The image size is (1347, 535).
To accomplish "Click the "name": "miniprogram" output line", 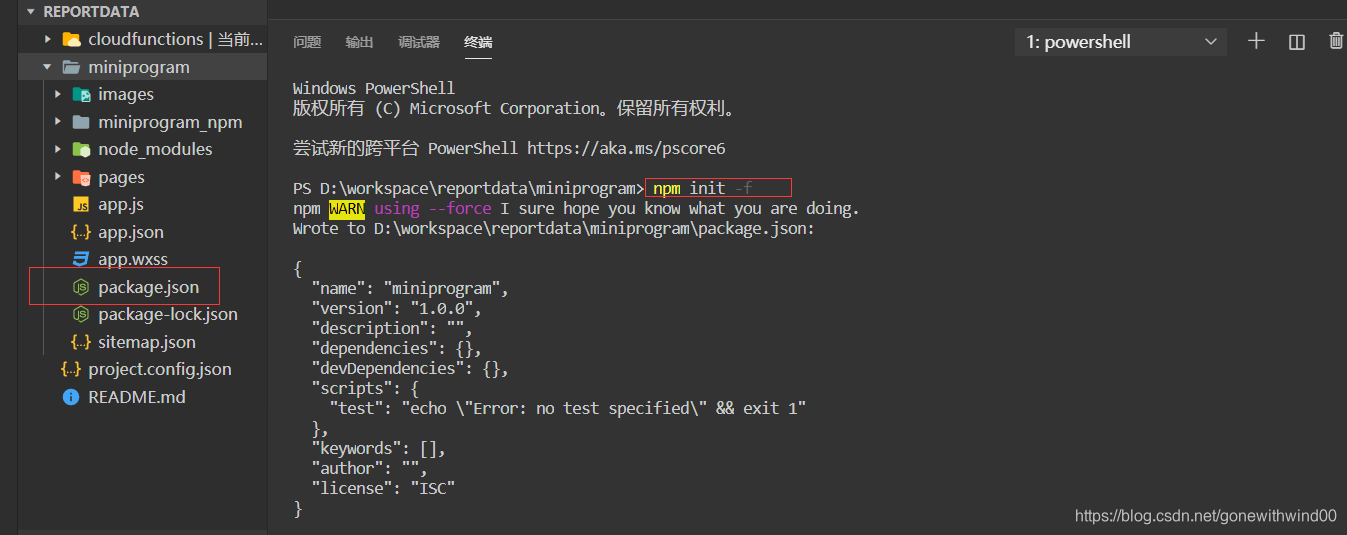I will (x=410, y=288).
